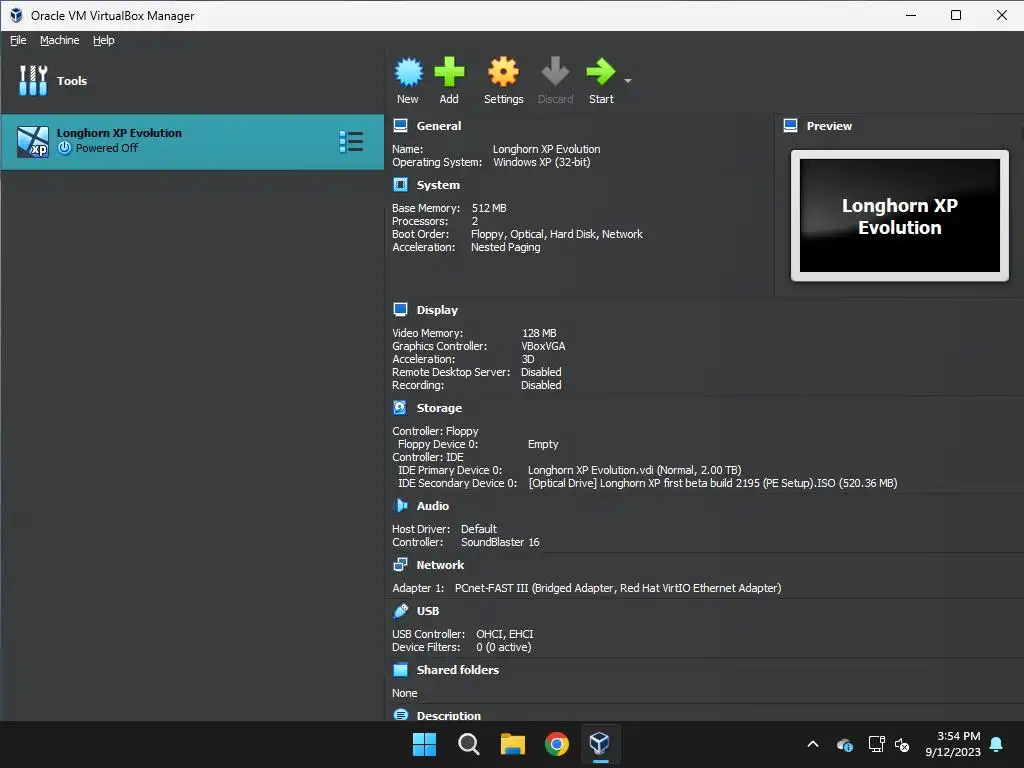Click the Shared folders icon
Screen dimensions: 1024x768
[400, 669]
